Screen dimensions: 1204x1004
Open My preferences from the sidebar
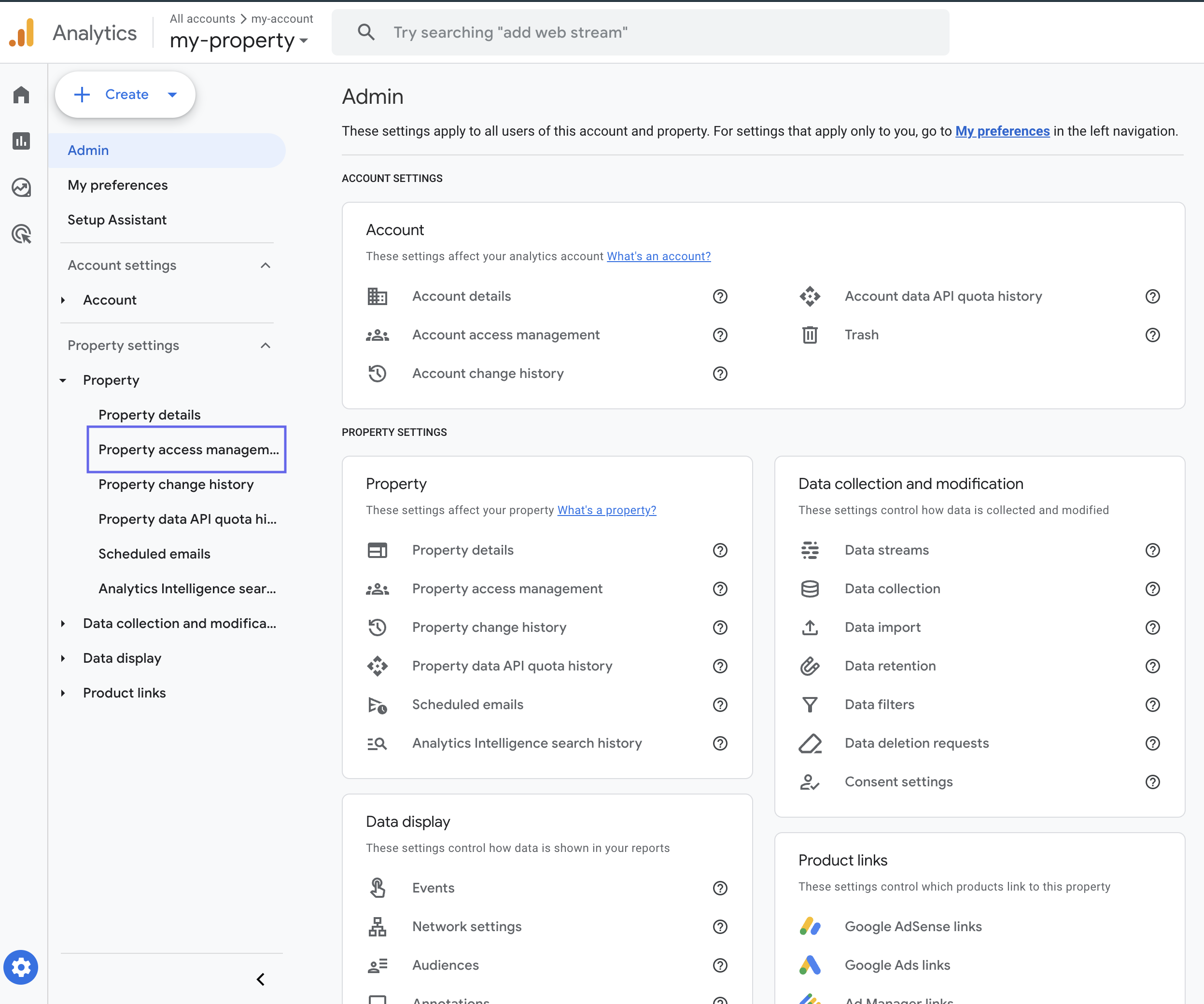[x=117, y=185]
